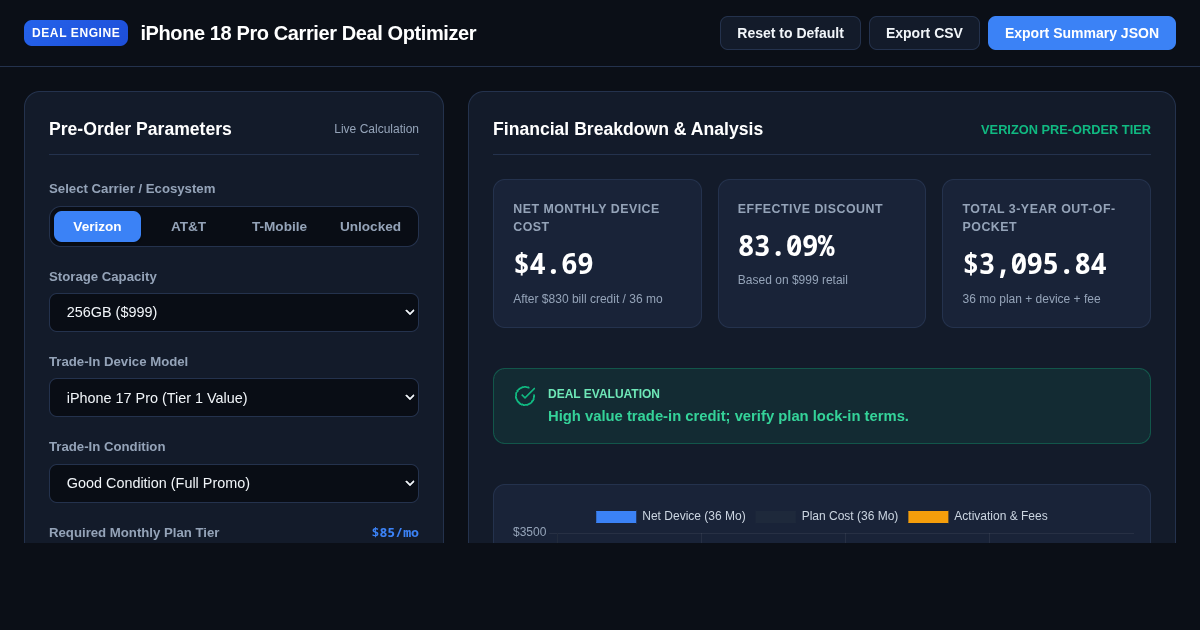Click the iPhone 18 Pro Carrier Deal Optimizer title
This screenshot has width=1200, height=630.
(308, 33)
